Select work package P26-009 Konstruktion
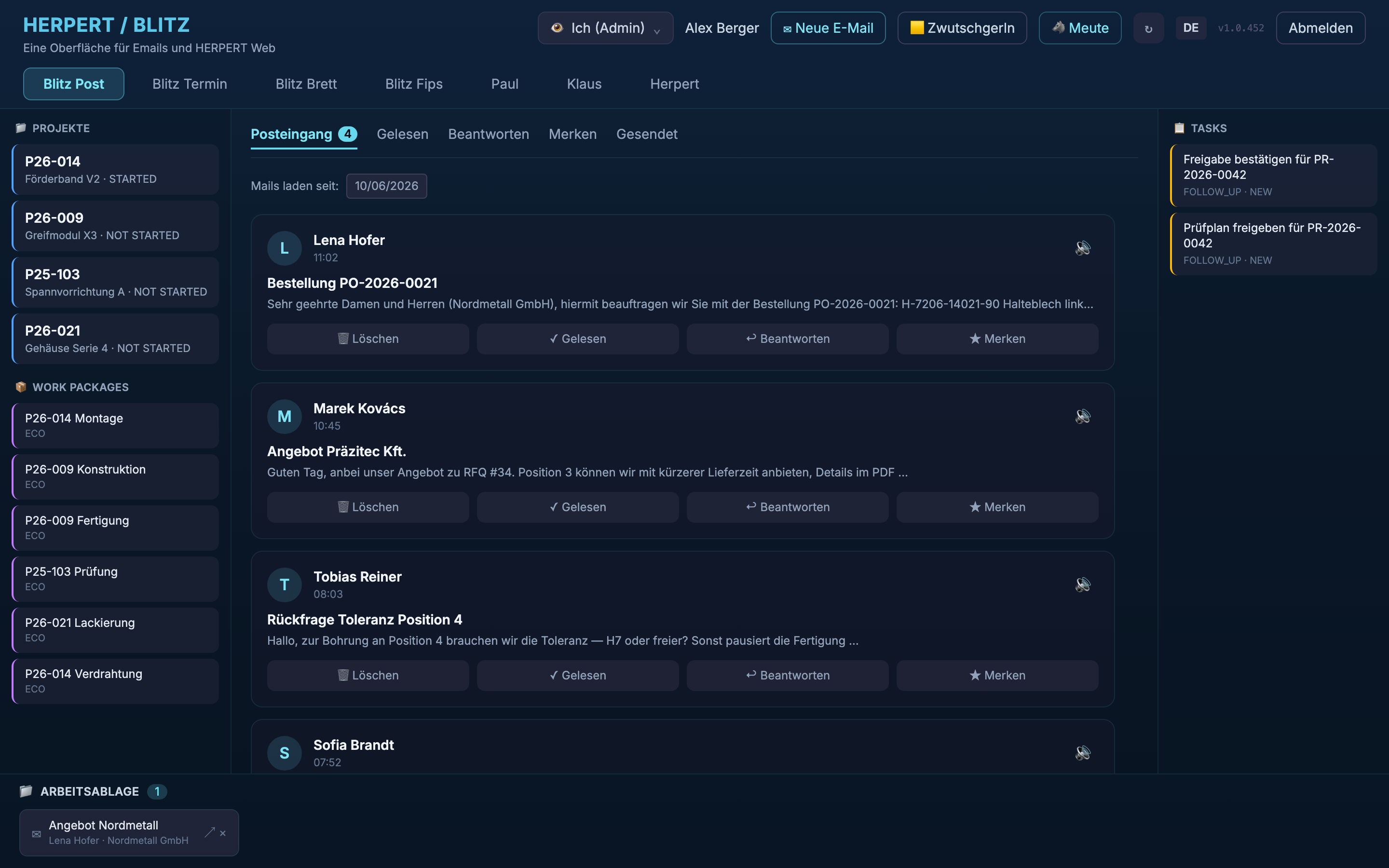 (115, 476)
